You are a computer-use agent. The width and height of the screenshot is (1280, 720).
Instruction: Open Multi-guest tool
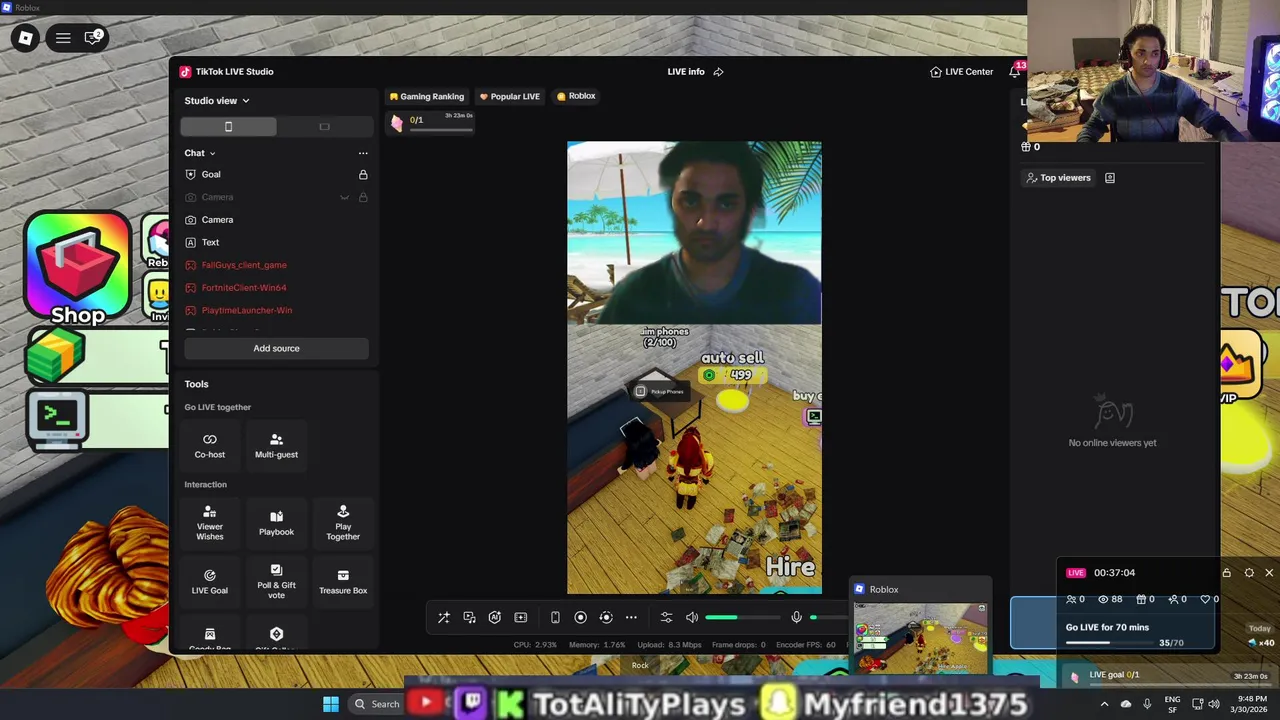(x=276, y=446)
